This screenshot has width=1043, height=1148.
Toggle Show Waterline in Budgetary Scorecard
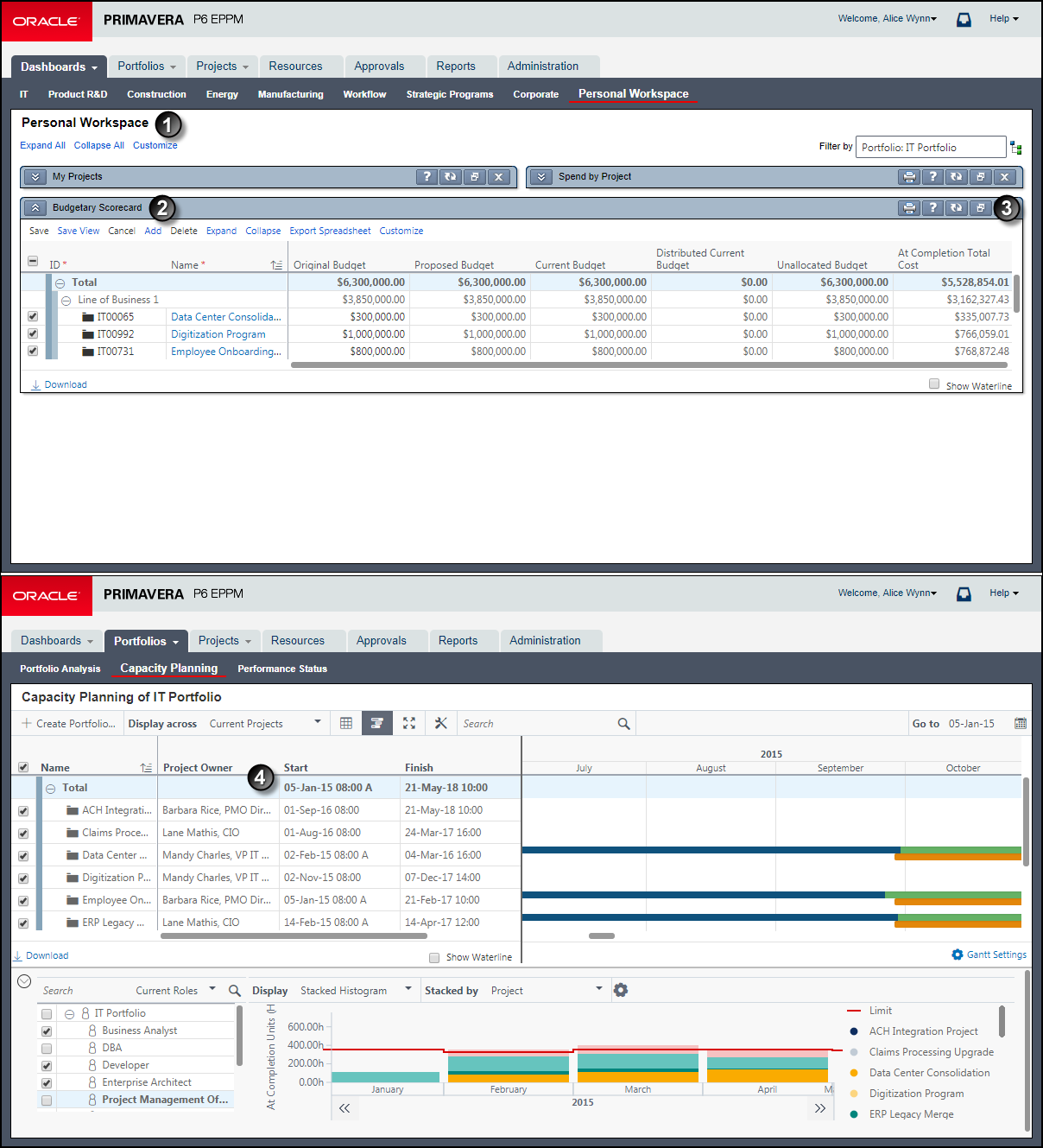tap(934, 384)
